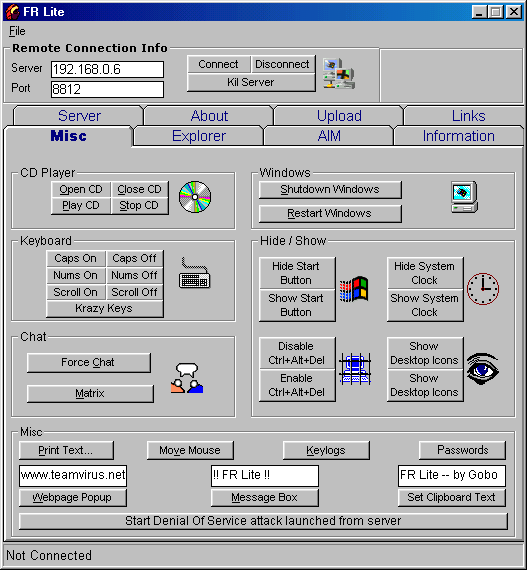This screenshot has width=527, height=570.
Task: Click the red system clock icon
Action: coord(483,289)
